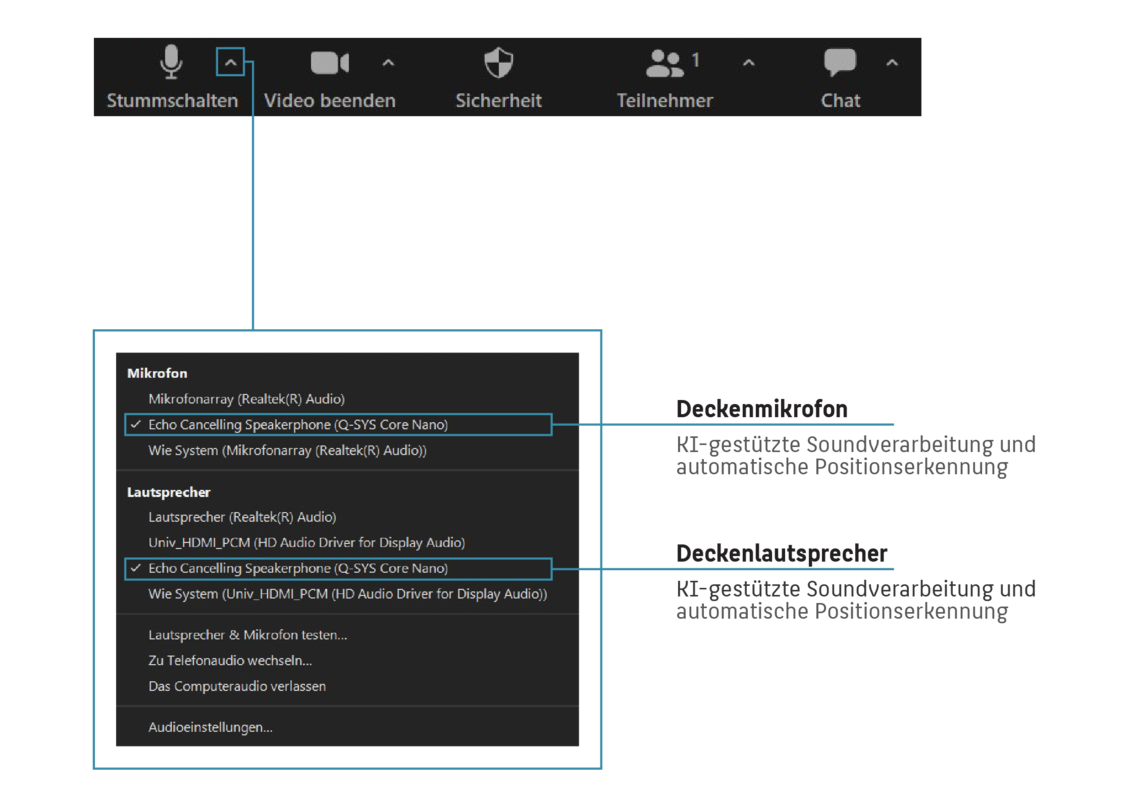Click Das Computeraudio verlassen

coord(237,687)
